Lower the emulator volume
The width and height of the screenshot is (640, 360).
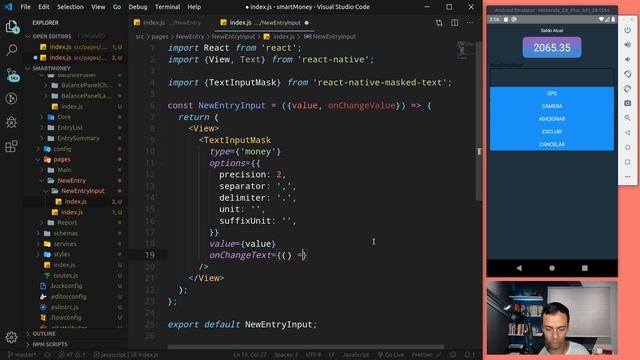[x=628, y=59]
